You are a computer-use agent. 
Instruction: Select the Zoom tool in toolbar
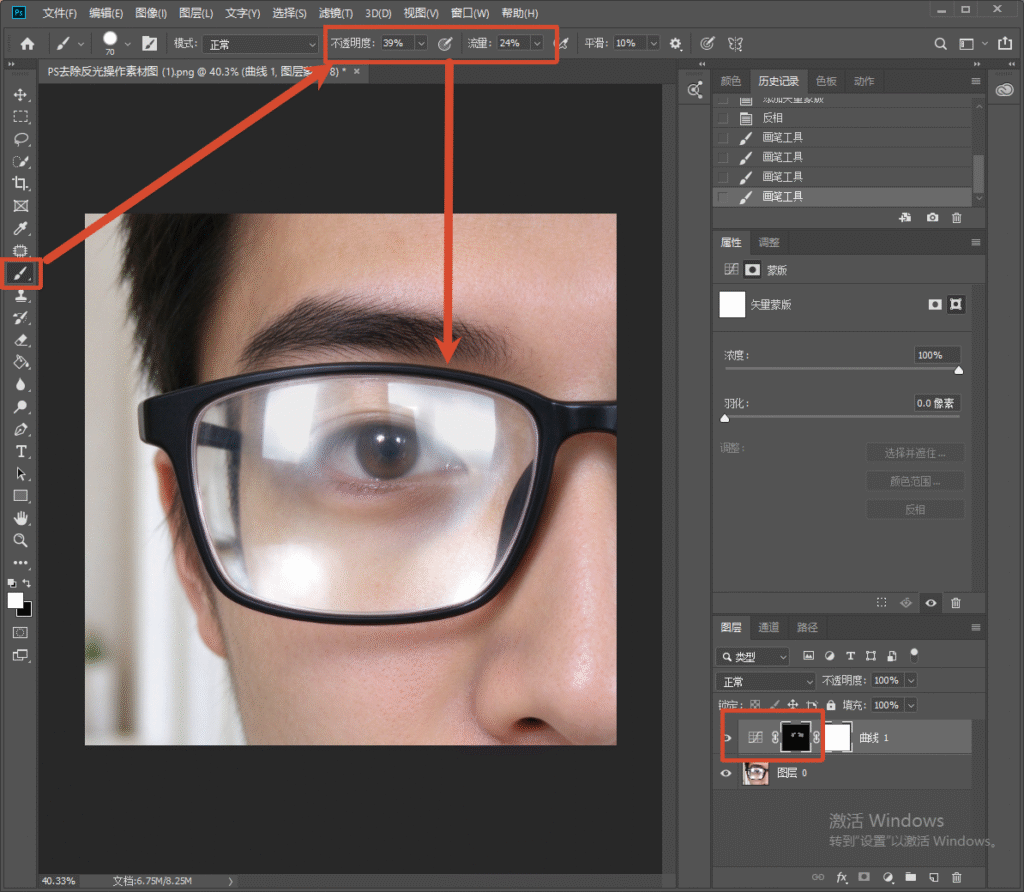tap(20, 541)
